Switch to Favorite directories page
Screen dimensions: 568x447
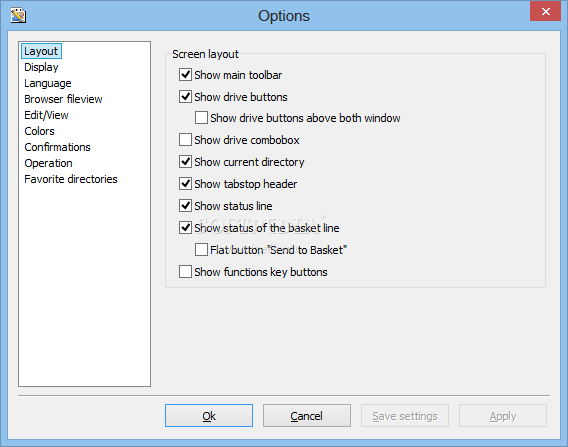(x=71, y=179)
